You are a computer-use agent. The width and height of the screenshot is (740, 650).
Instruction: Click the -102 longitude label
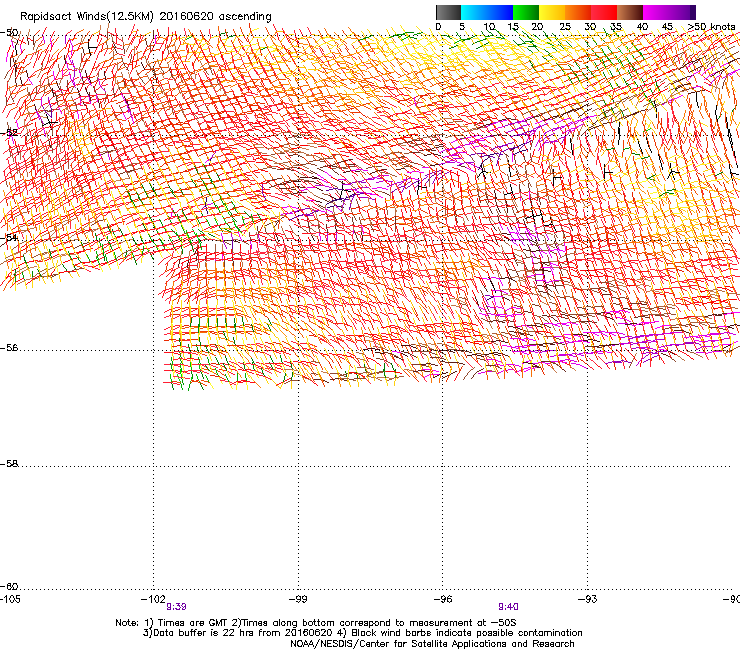point(153,599)
